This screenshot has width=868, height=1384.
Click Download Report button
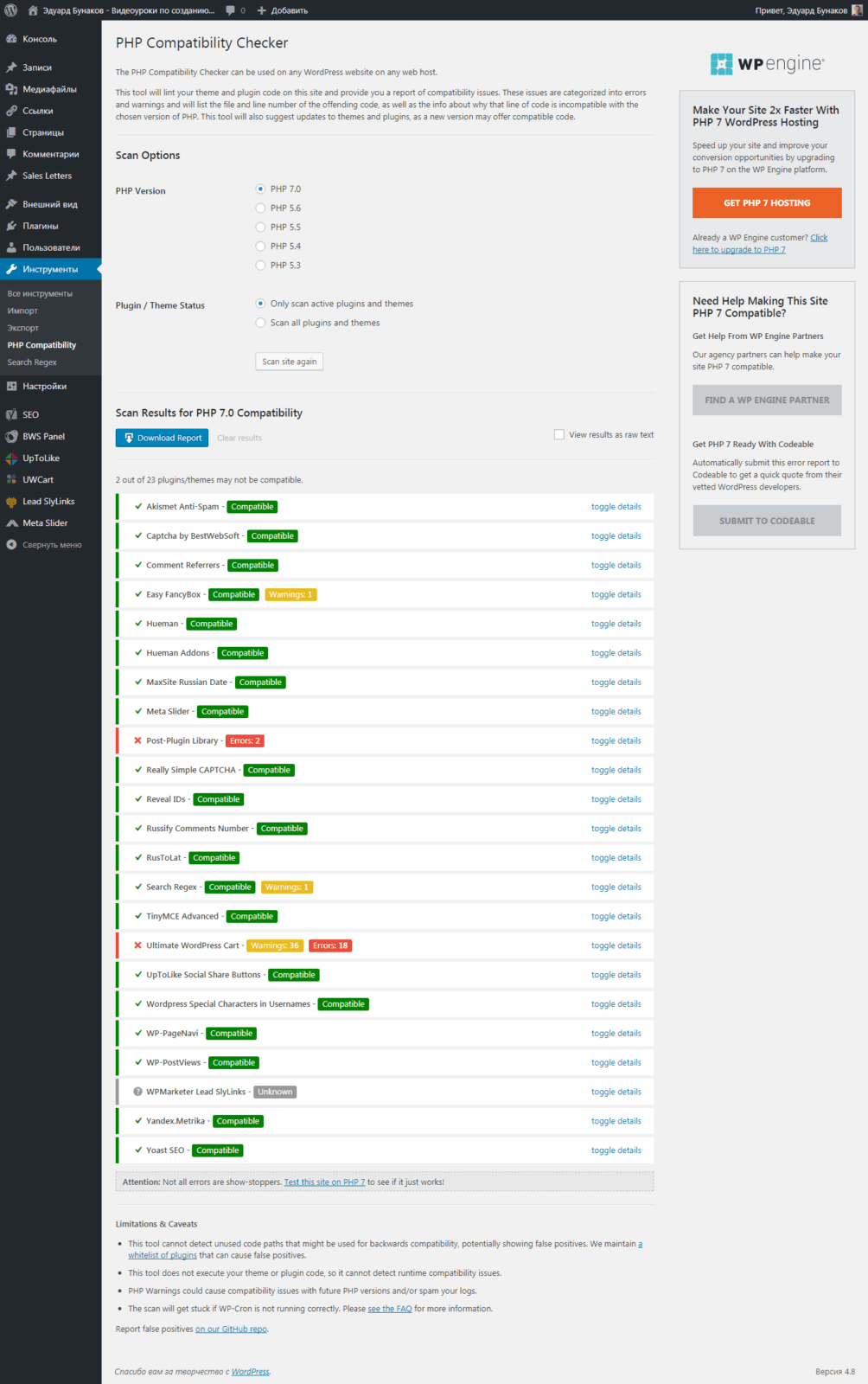tap(163, 438)
